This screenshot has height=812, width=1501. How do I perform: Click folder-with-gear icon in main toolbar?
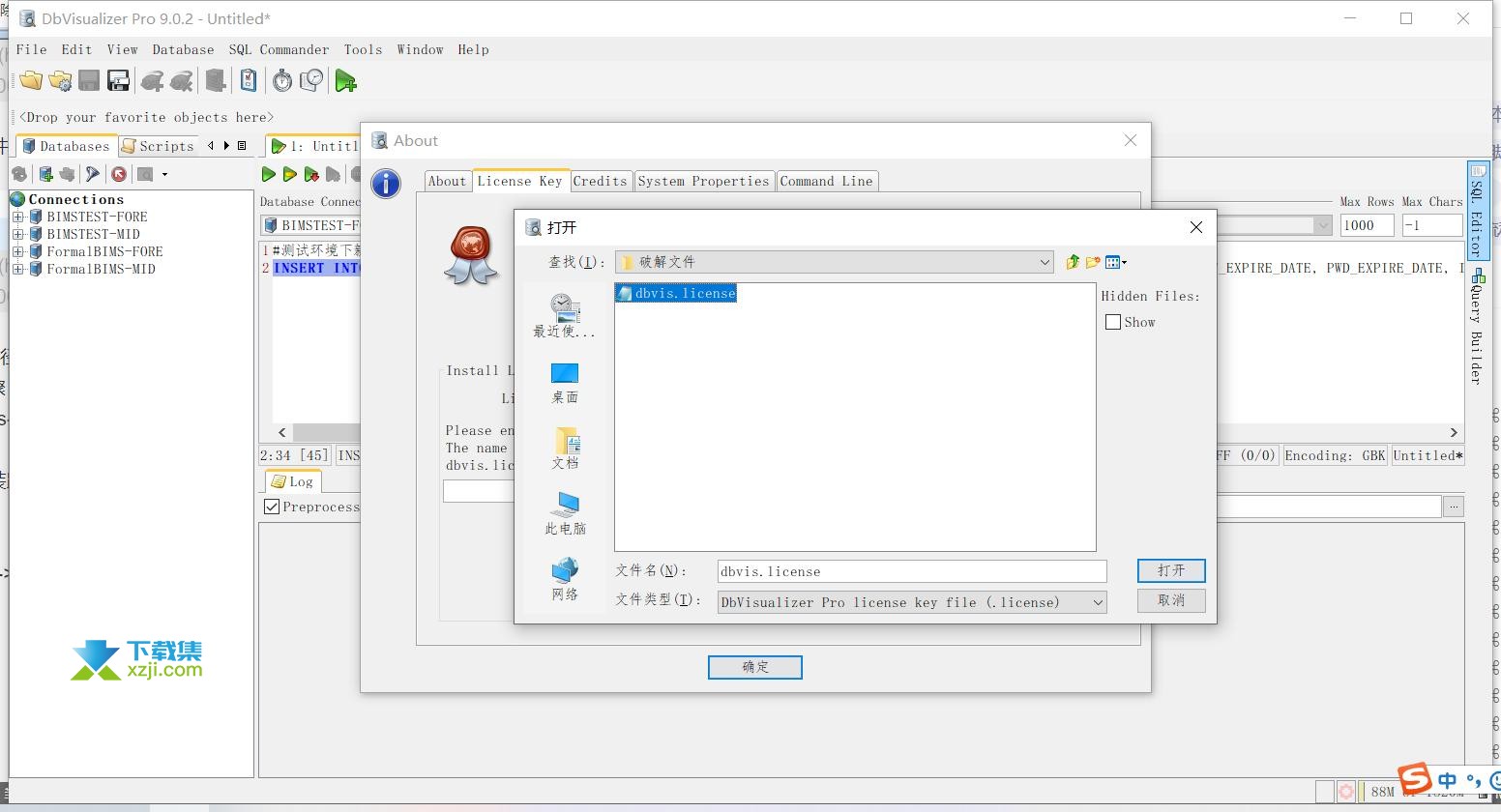(x=60, y=81)
